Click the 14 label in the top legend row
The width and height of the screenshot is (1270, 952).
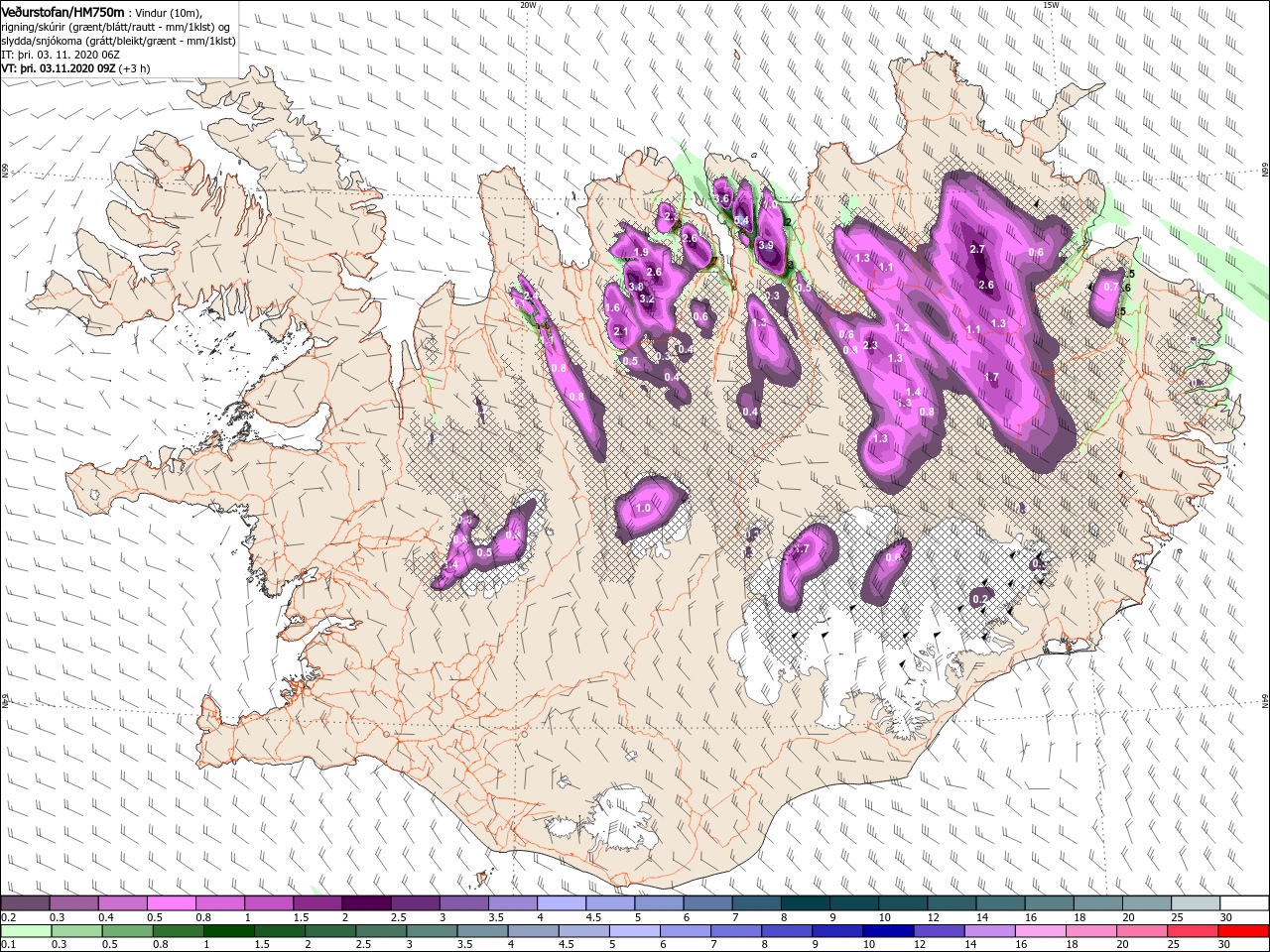pyautogui.click(x=982, y=918)
